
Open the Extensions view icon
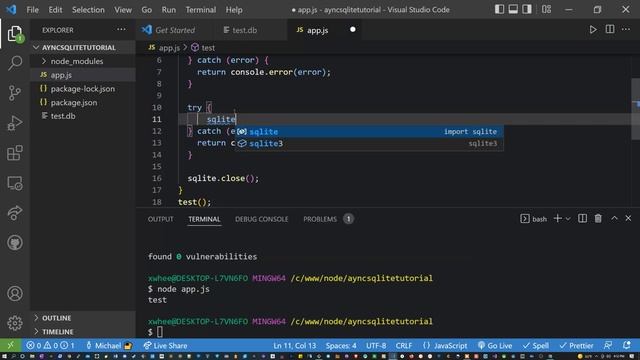tap(15, 153)
